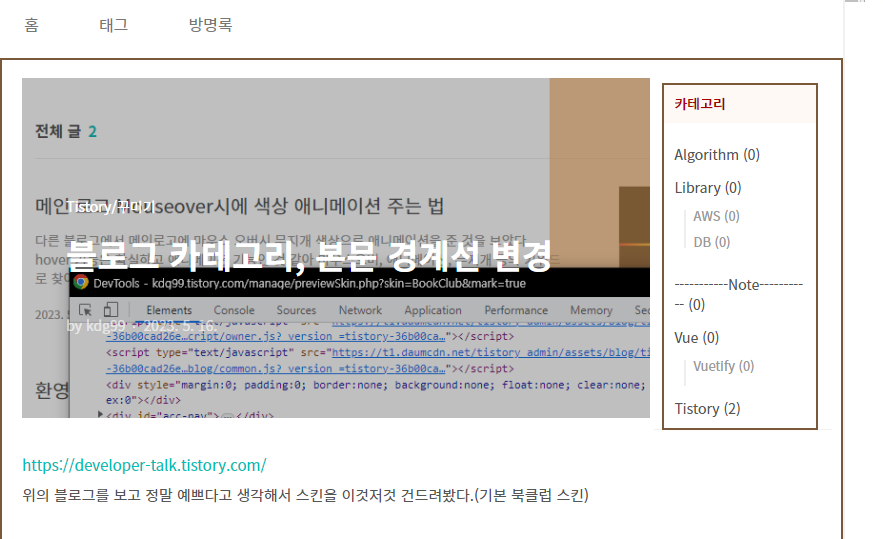Open the Vue (0) category
This screenshot has width=883, height=539.
coord(697,338)
